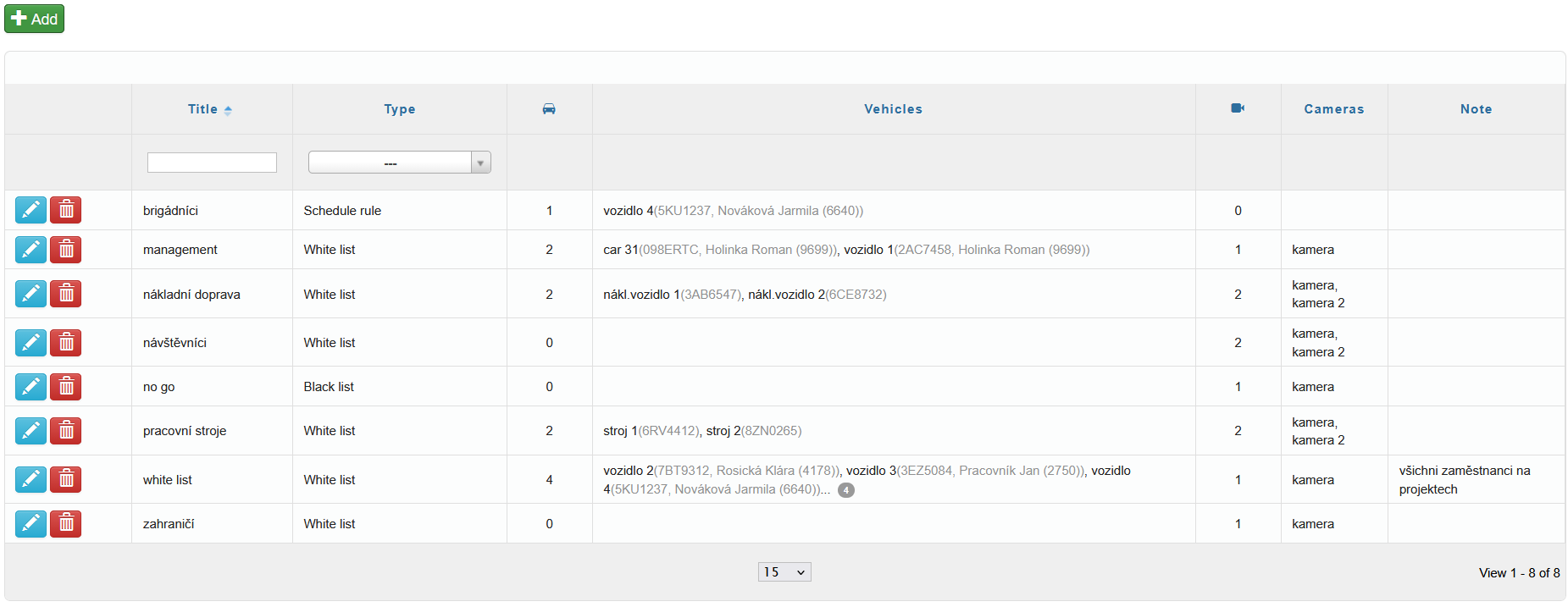Sort by the Cameras column
This screenshot has height=607, width=1568.
click(x=1333, y=109)
